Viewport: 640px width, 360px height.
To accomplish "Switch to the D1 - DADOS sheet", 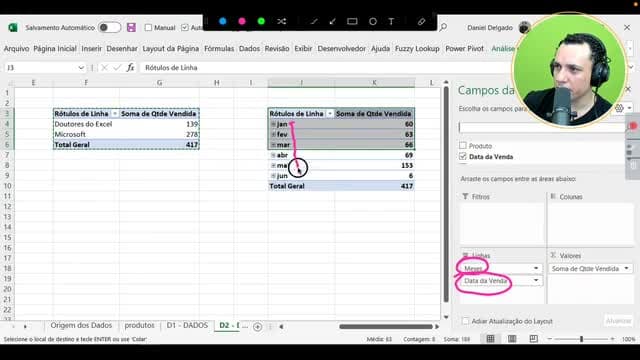I will tap(187, 325).
